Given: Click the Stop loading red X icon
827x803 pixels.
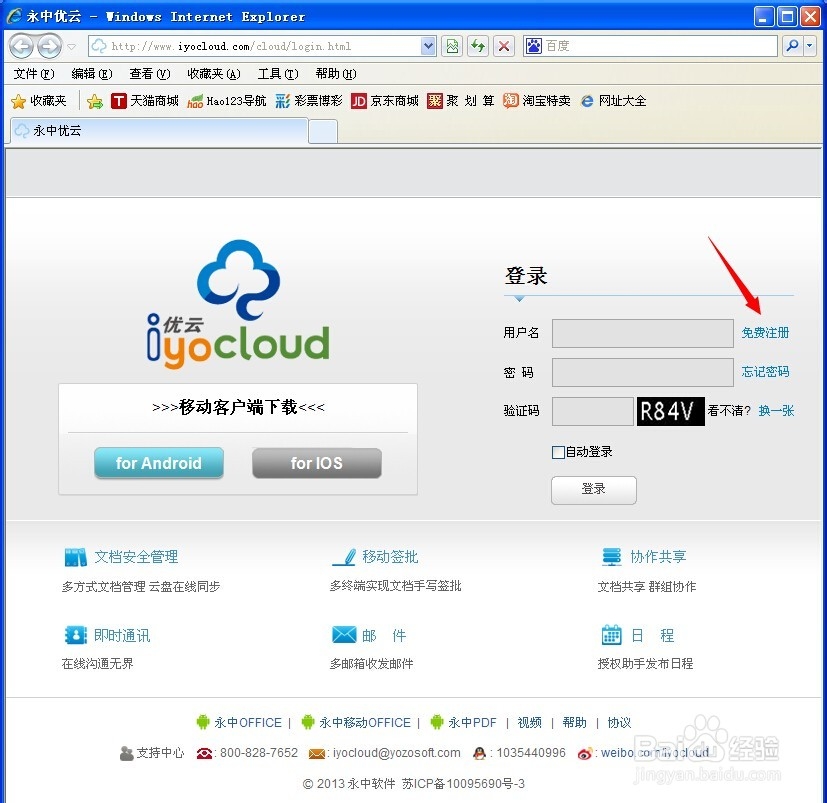Looking at the screenshot, I should pyautogui.click(x=504, y=46).
